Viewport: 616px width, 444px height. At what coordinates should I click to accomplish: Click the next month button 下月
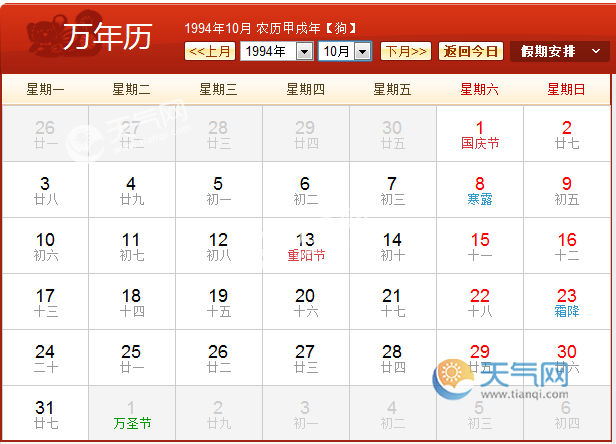(406, 51)
